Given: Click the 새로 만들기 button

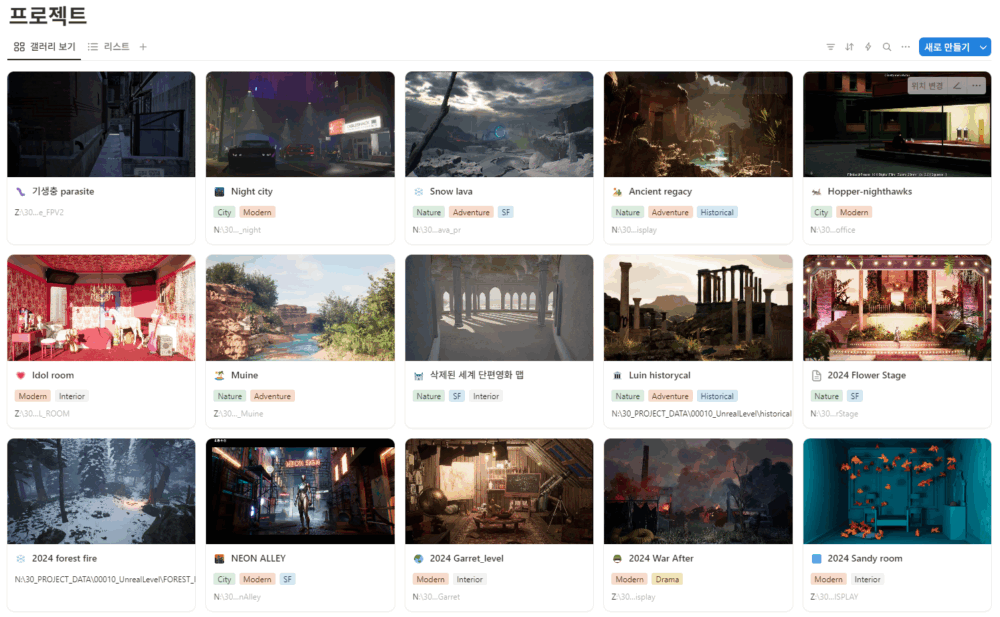Looking at the screenshot, I should pos(947,47).
